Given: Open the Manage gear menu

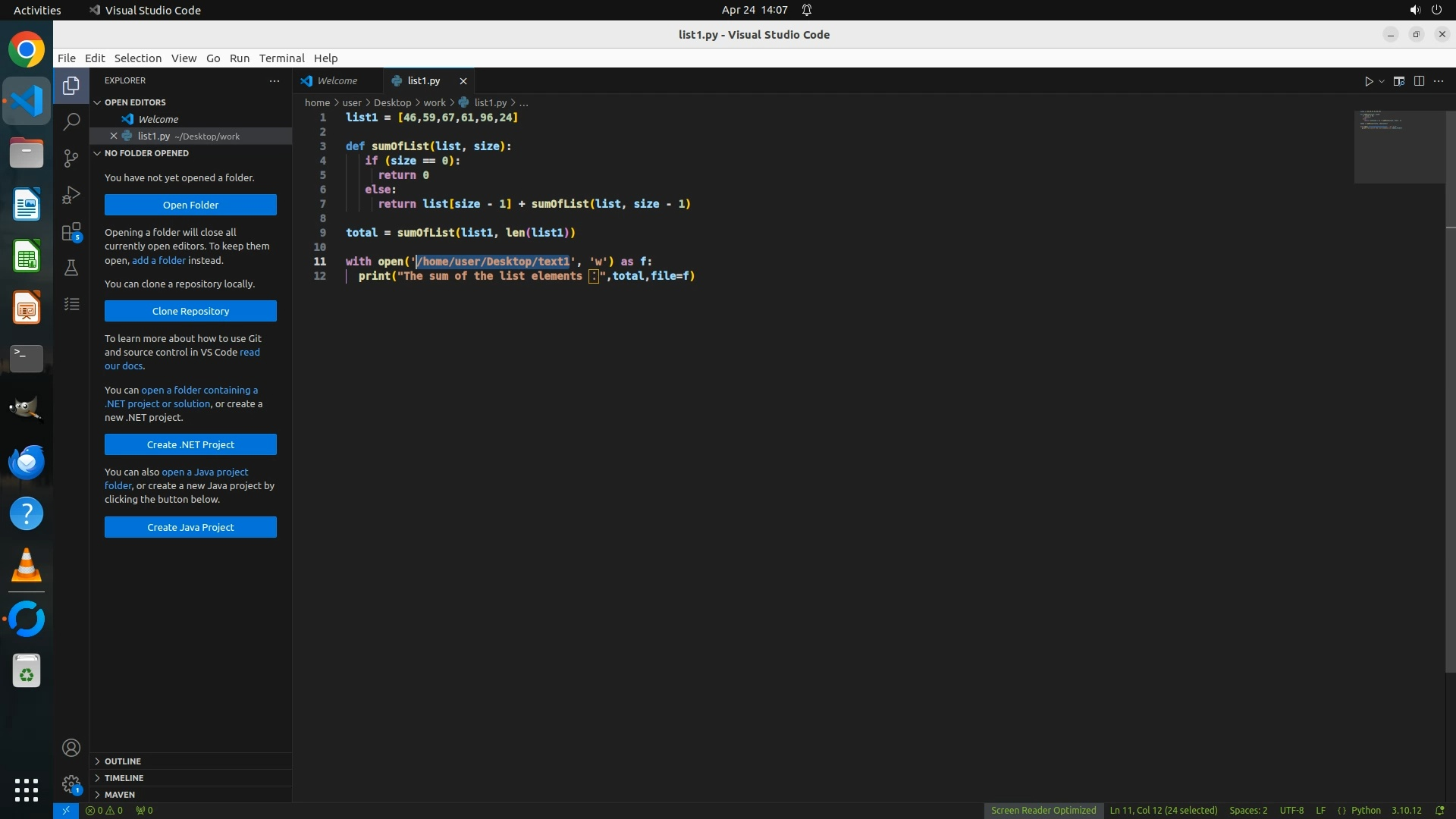Looking at the screenshot, I should pos(71,784).
